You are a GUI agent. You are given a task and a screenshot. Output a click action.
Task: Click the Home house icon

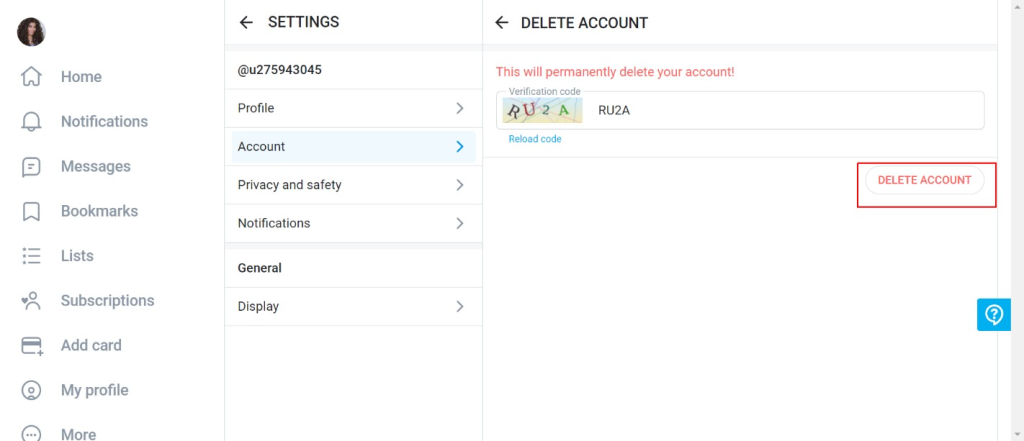click(x=31, y=77)
